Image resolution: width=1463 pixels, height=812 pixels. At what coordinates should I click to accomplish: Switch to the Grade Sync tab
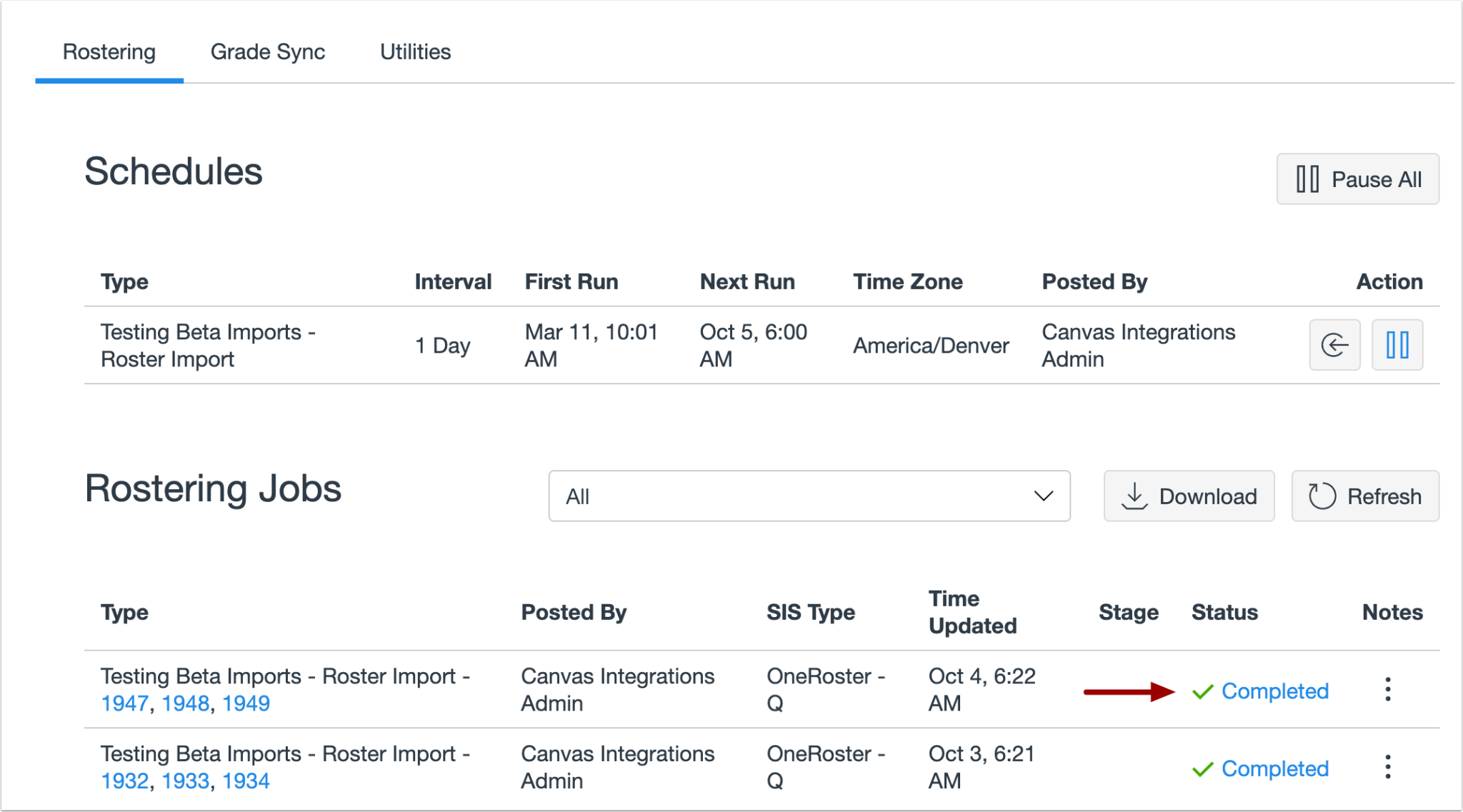click(268, 52)
